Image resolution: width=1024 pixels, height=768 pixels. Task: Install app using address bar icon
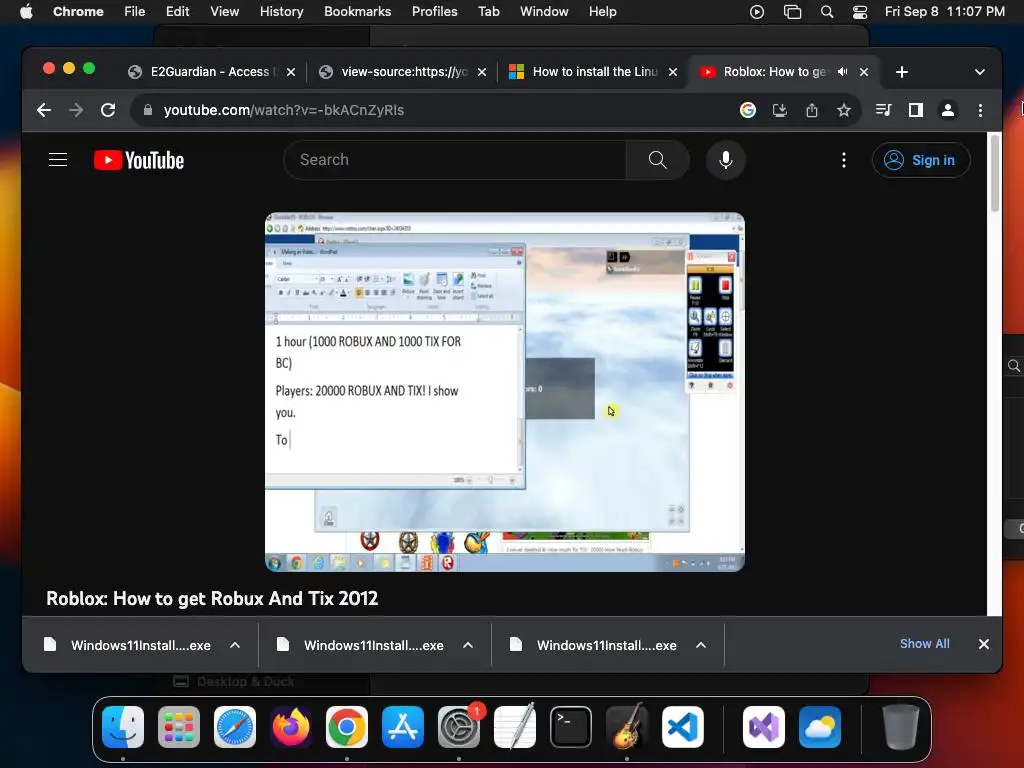point(780,110)
